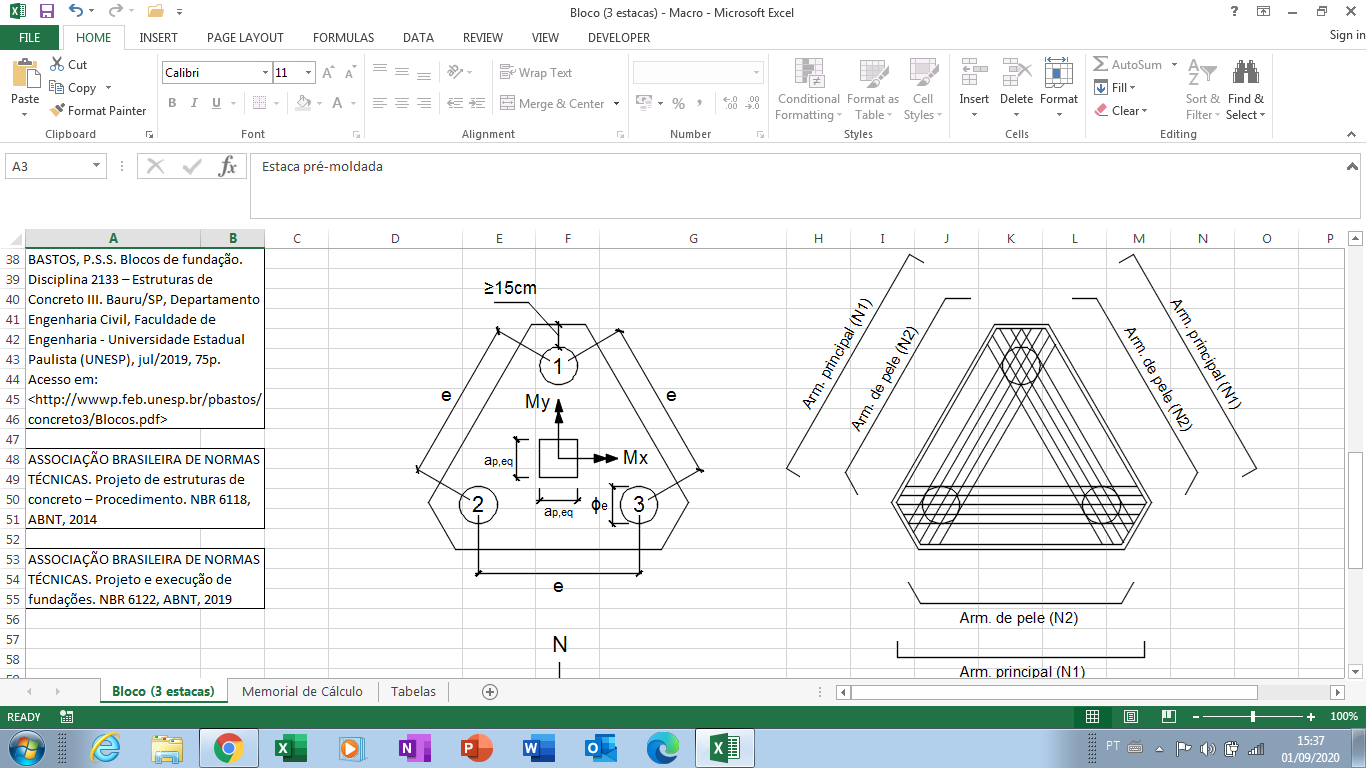Undo the last action
This screenshot has height=768, width=1366.
pos(77,12)
